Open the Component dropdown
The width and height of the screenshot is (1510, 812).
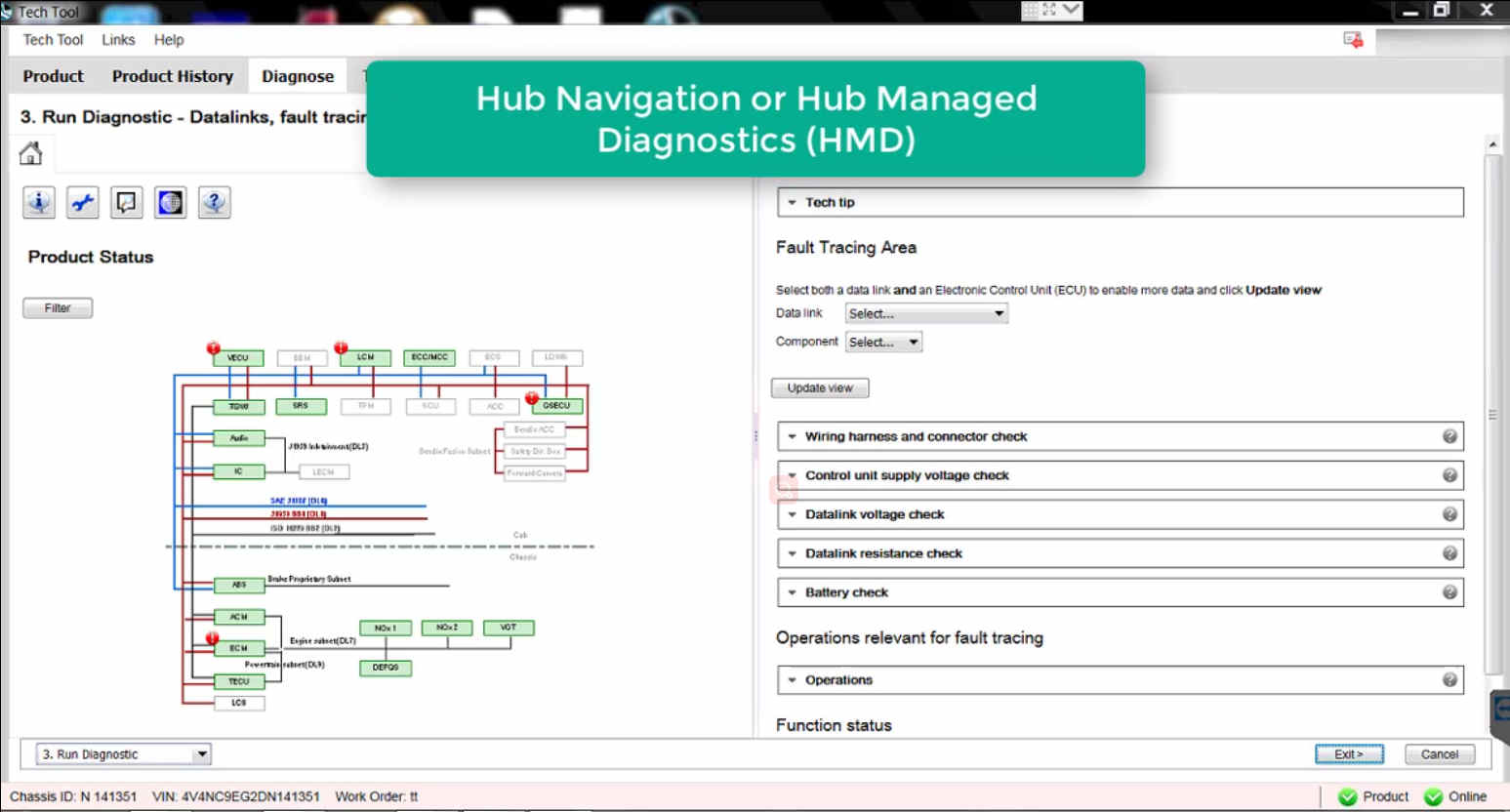click(x=883, y=343)
